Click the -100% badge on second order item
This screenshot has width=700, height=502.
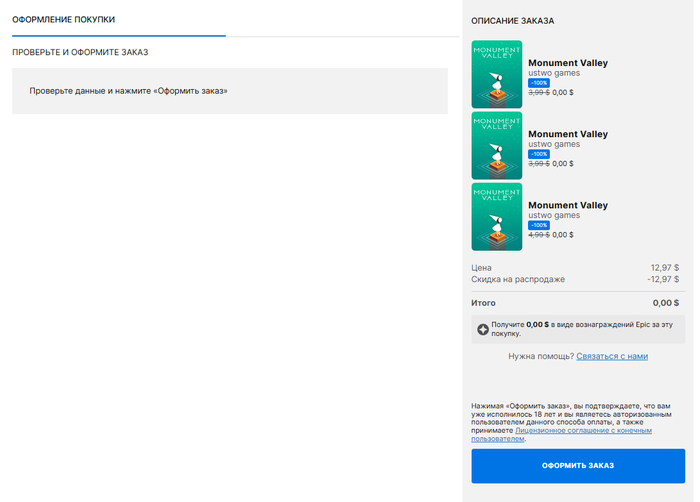click(x=538, y=154)
